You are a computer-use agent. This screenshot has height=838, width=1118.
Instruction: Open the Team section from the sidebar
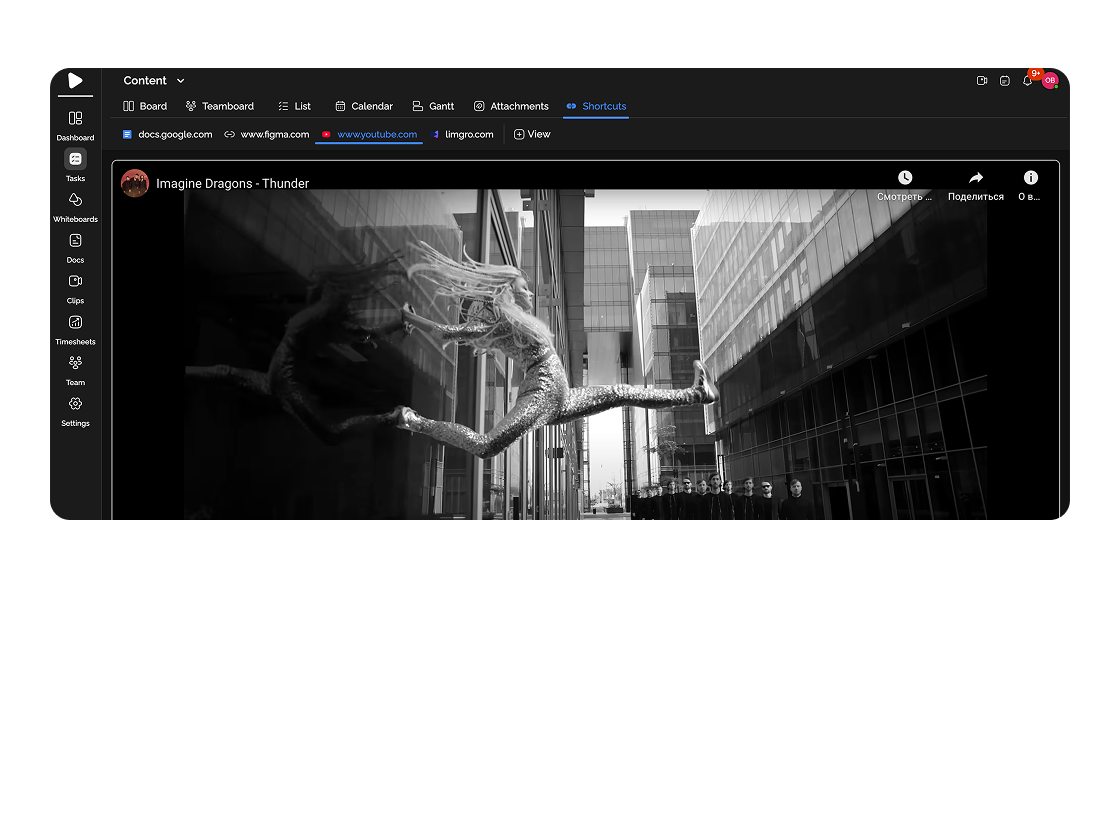[x=75, y=363]
